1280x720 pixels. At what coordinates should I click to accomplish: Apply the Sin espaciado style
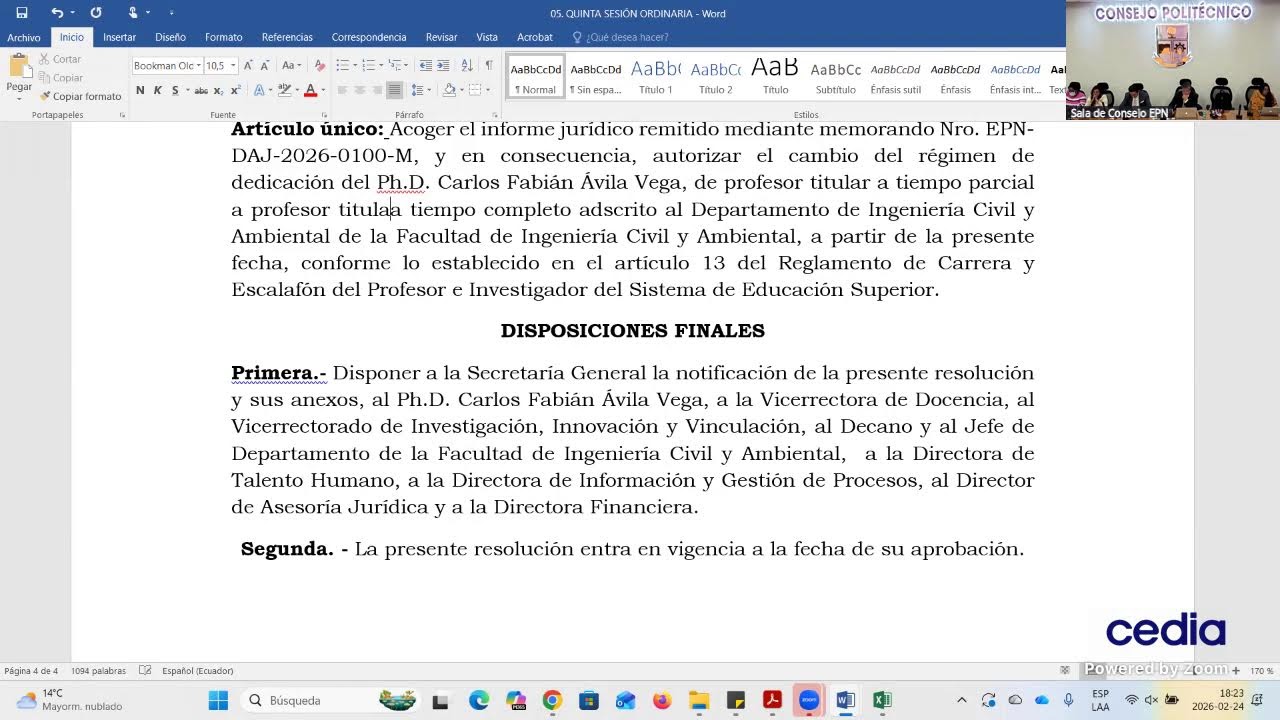(596, 77)
